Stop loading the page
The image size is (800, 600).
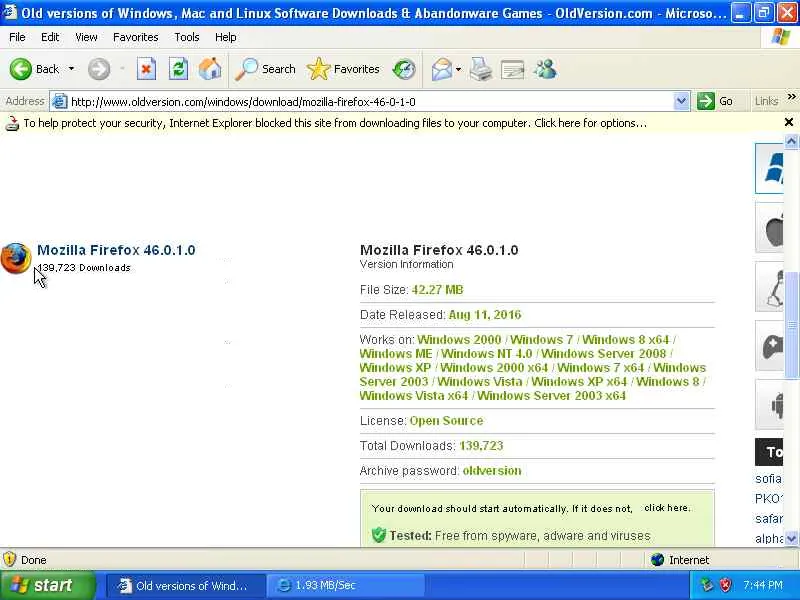(x=146, y=69)
